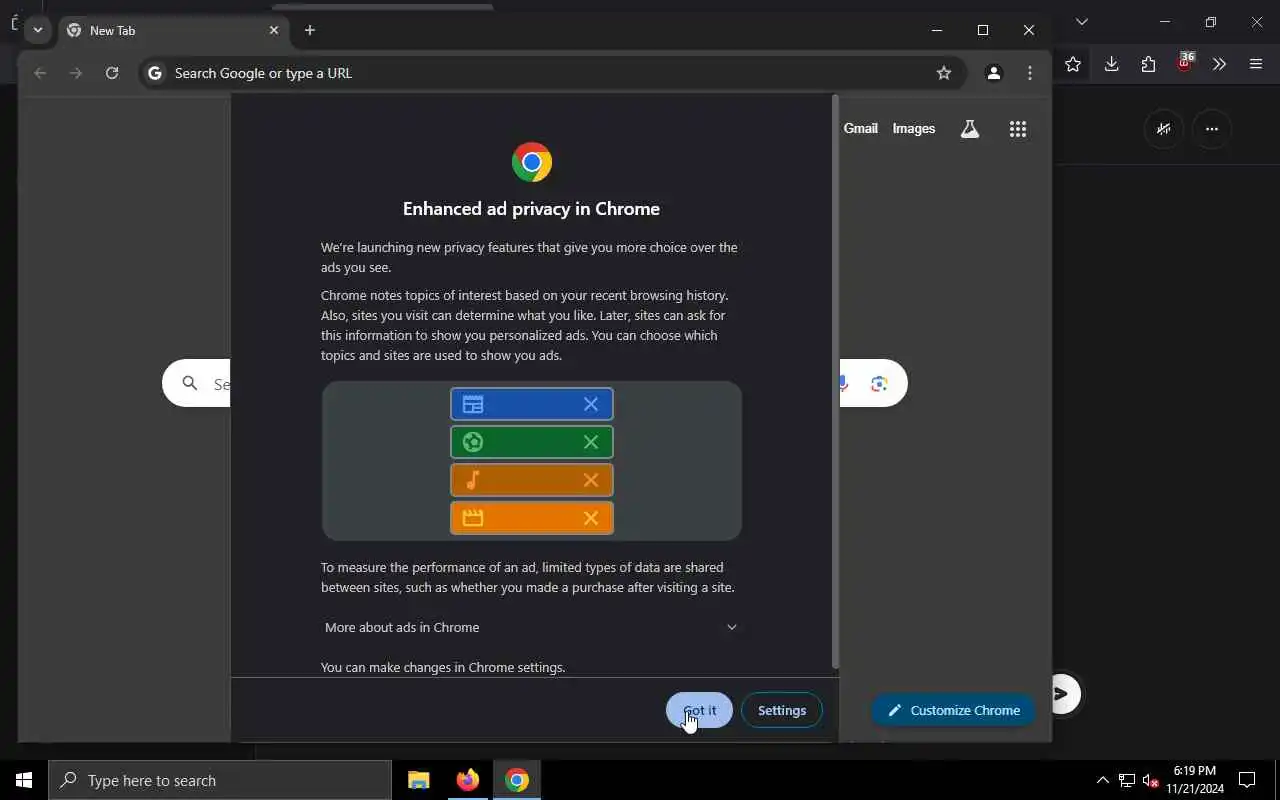Bookmark this tab with the star icon

coord(943,73)
